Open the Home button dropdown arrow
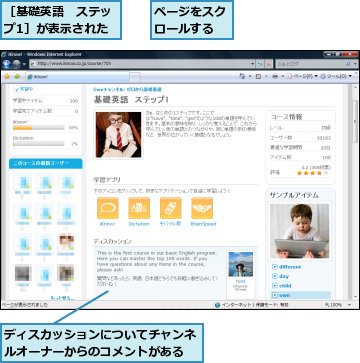The height and width of the screenshot is (363, 360). (250, 77)
